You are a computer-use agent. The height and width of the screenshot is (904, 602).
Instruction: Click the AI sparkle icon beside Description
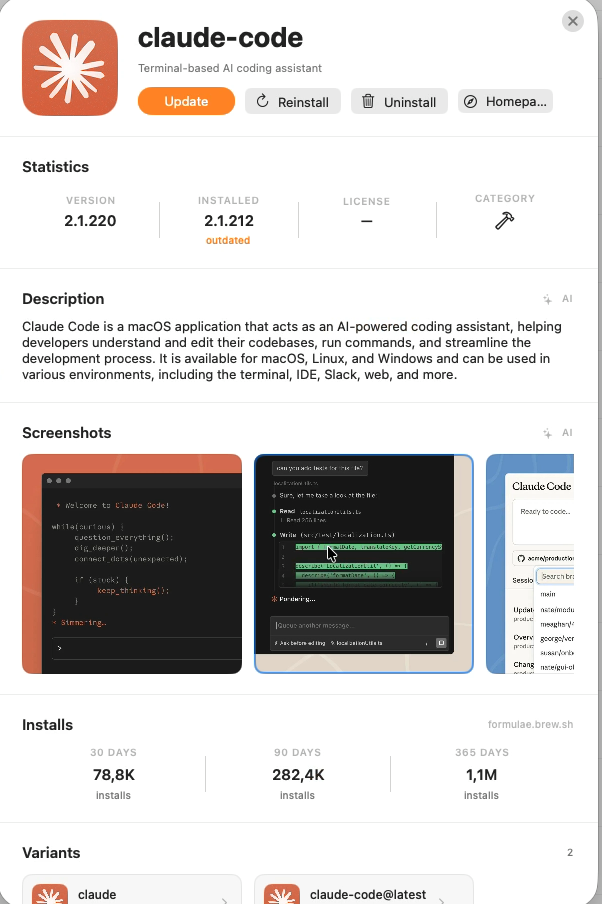pyautogui.click(x=547, y=299)
